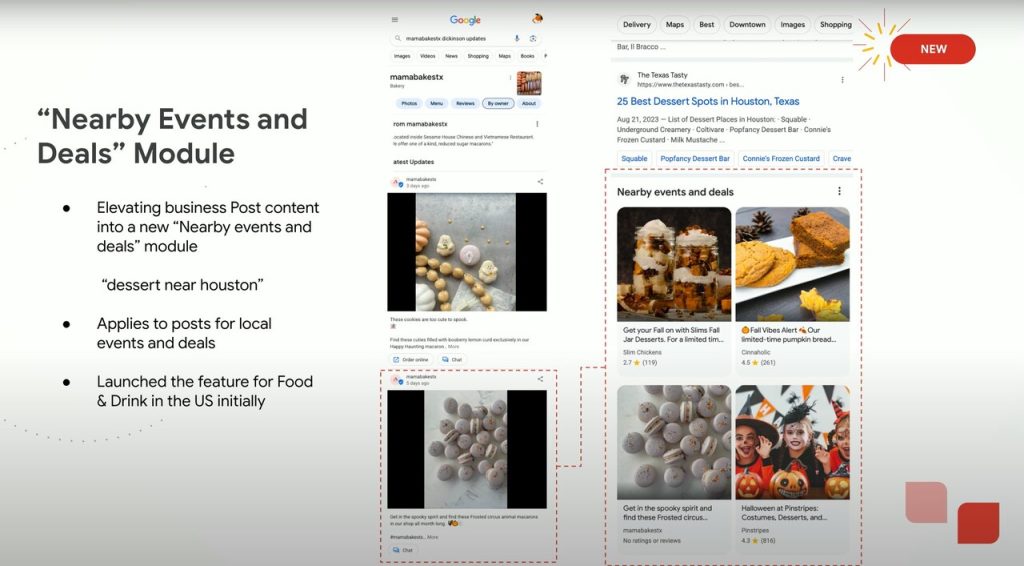The image size is (1024, 566).
Task: Click the partially shown Crave chip
Action: tap(840, 159)
